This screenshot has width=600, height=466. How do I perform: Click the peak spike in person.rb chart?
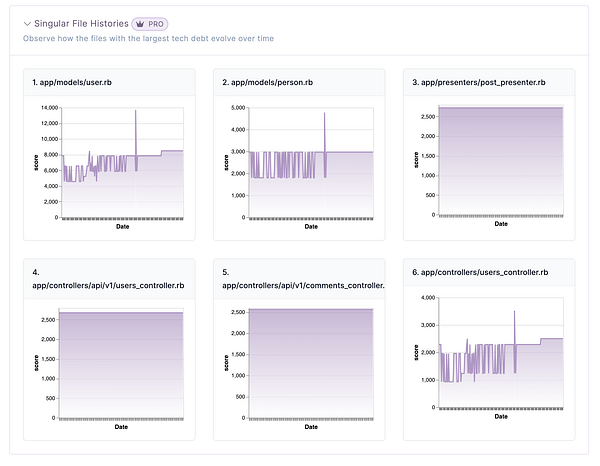(324, 115)
